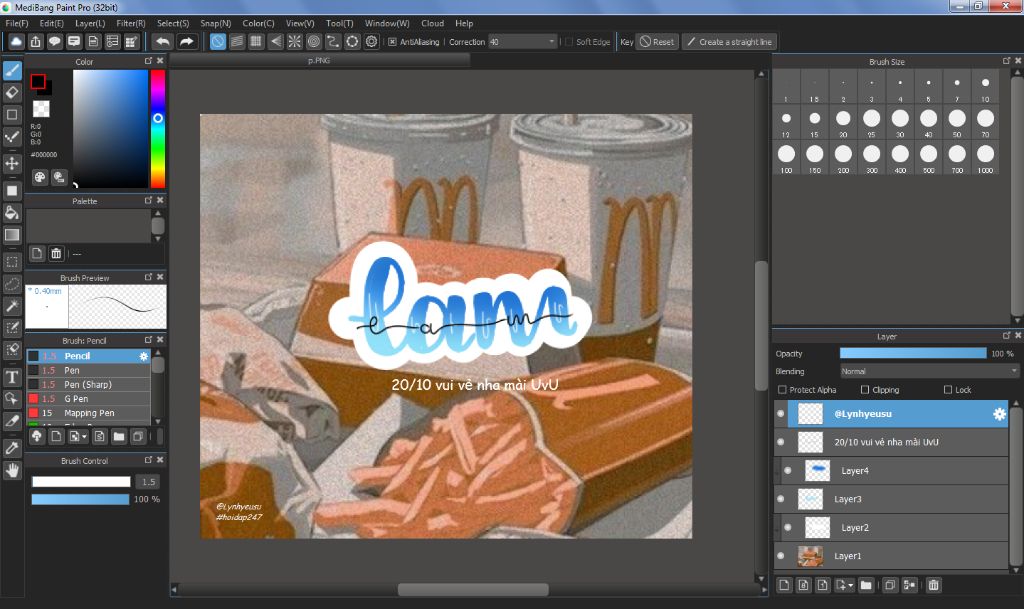
Task: Click the Redo arrow in toolbar
Action: tap(187, 42)
